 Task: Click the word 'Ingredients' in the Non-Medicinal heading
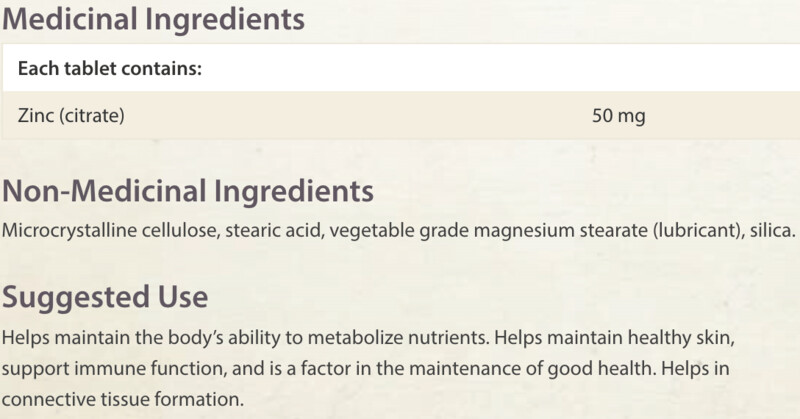pyautogui.click(x=293, y=191)
